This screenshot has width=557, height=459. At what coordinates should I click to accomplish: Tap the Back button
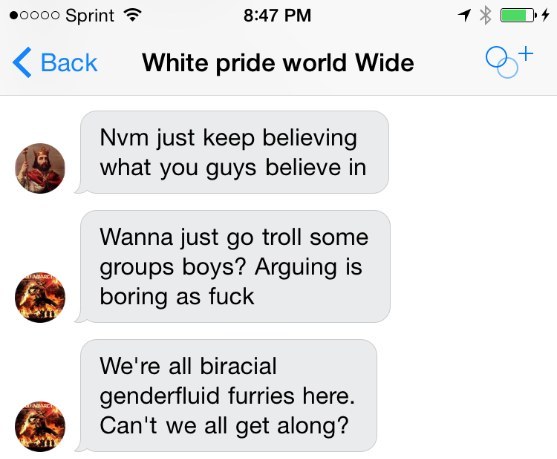[x=55, y=63]
